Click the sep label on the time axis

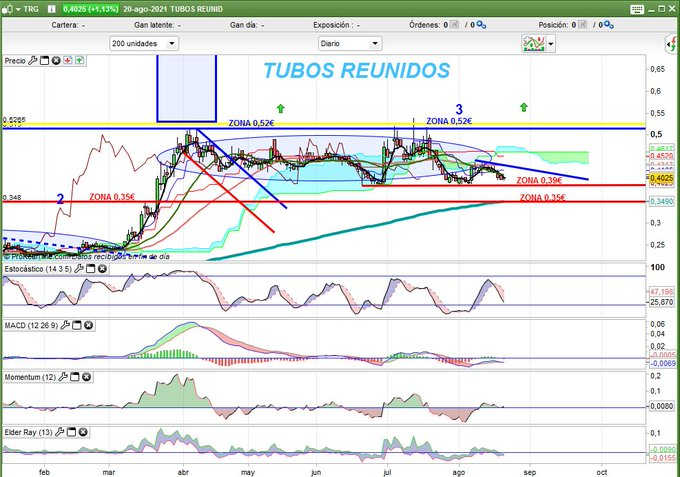(x=530, y=472)
